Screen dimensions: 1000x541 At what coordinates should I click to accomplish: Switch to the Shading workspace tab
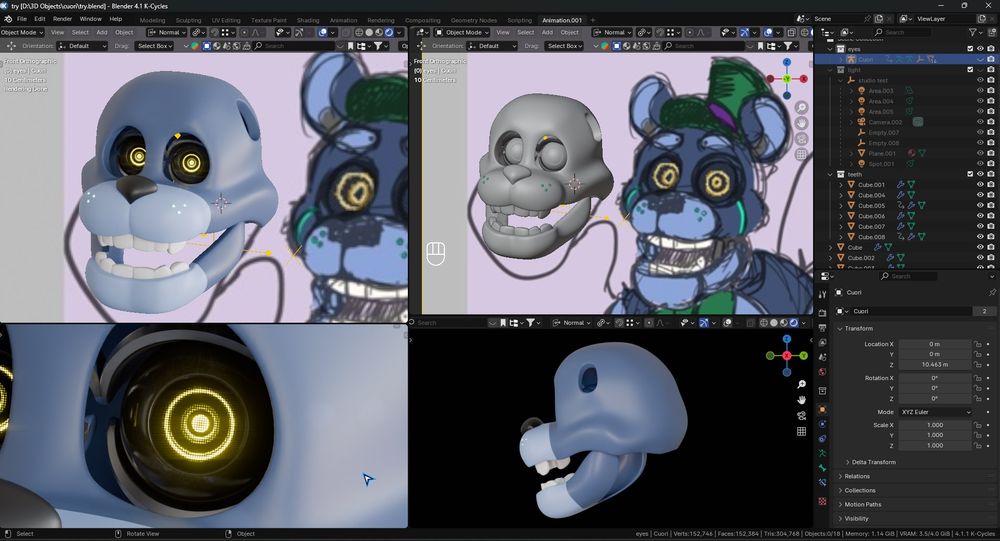[x=308, y=20]
